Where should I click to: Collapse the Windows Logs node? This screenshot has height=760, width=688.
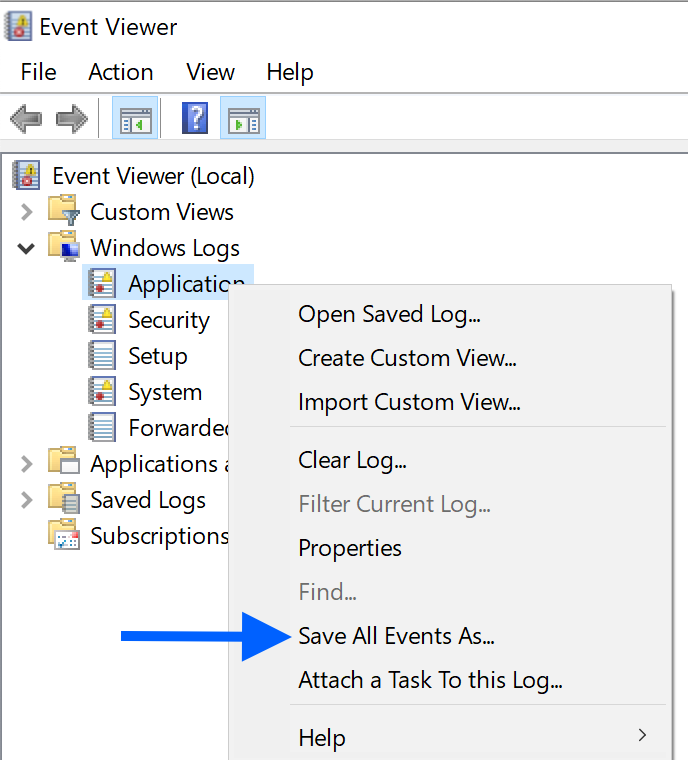[27, 248]
